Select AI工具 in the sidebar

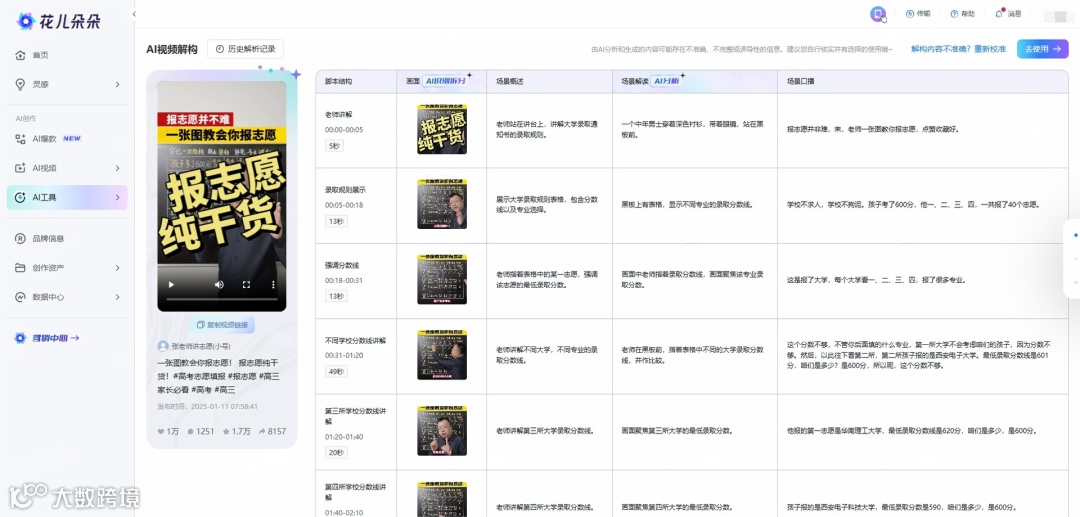(67, 198)
